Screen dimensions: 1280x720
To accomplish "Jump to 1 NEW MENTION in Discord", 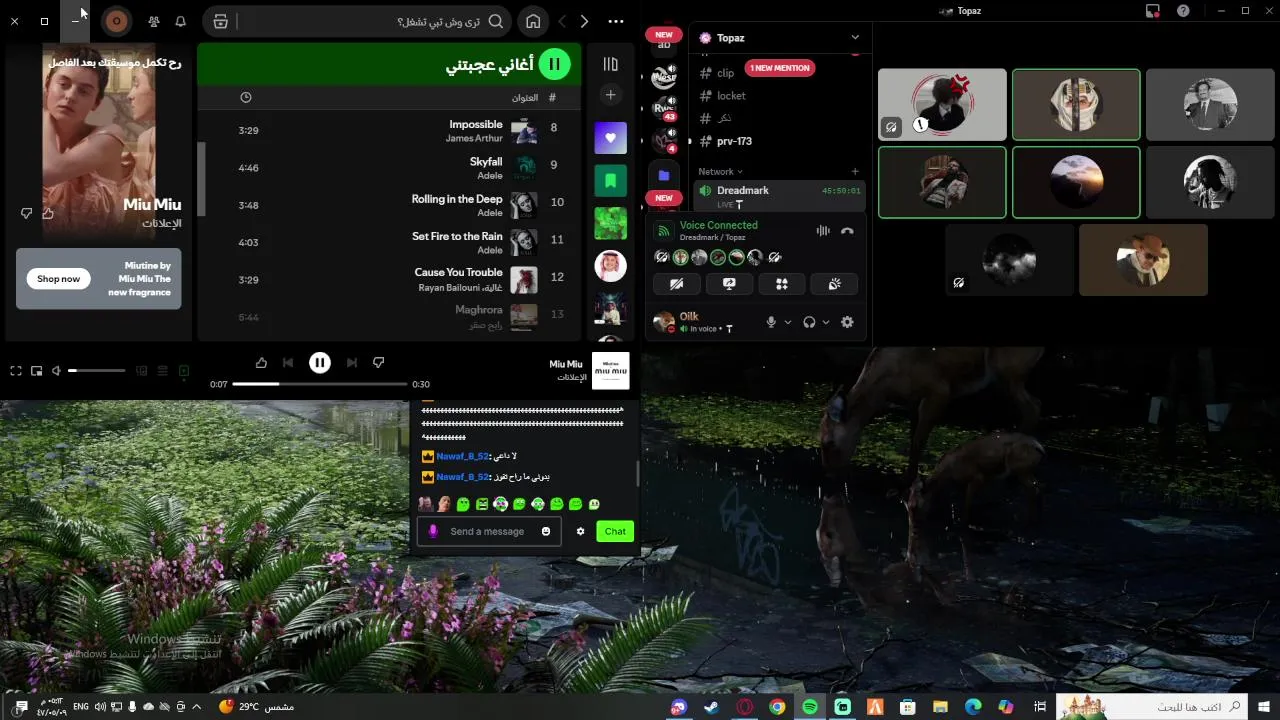I will tap(780, 68).
